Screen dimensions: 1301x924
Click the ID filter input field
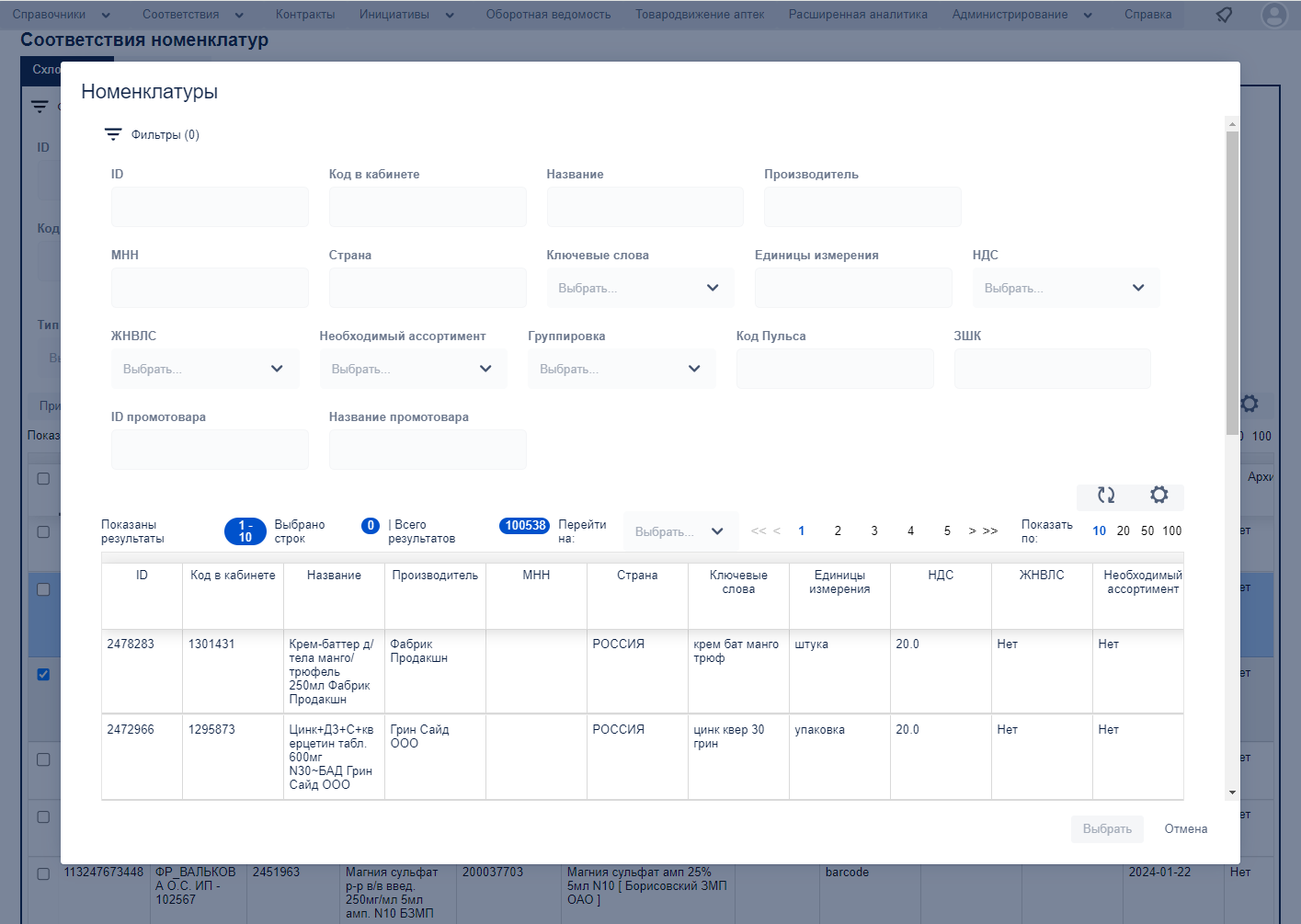pyautogui.click(x=210, y=207)
